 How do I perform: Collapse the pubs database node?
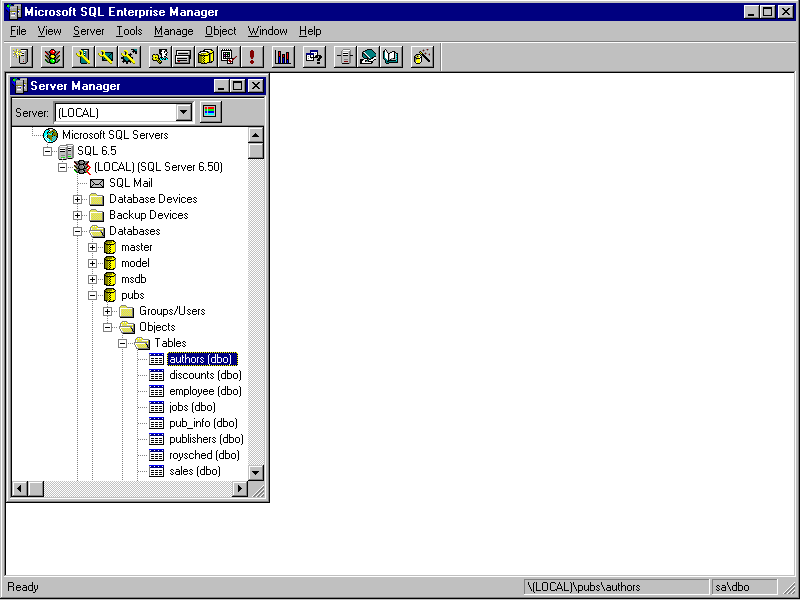pyautogui.click(x=93, y=295)
